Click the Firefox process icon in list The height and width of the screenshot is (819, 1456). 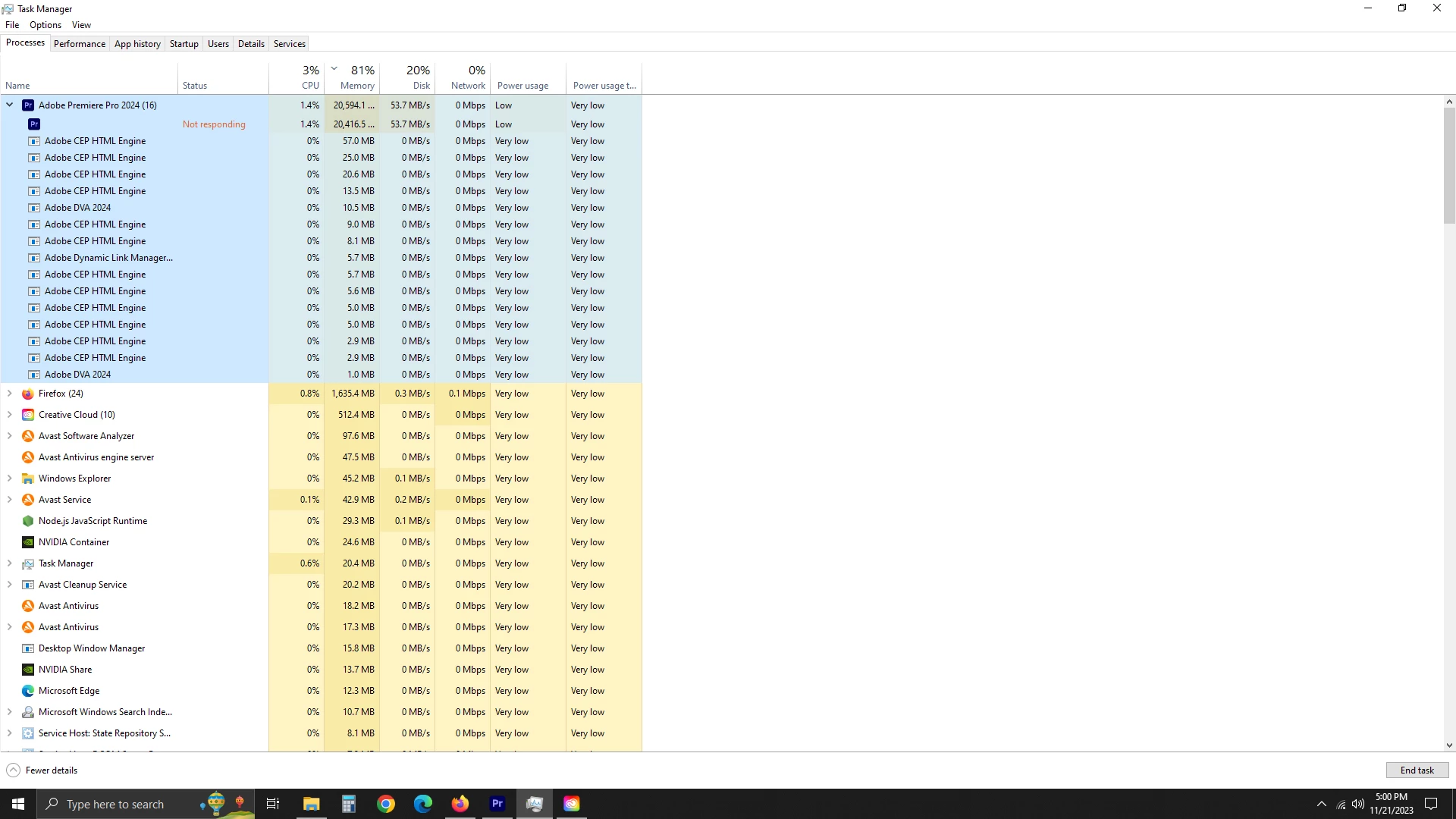28,394
